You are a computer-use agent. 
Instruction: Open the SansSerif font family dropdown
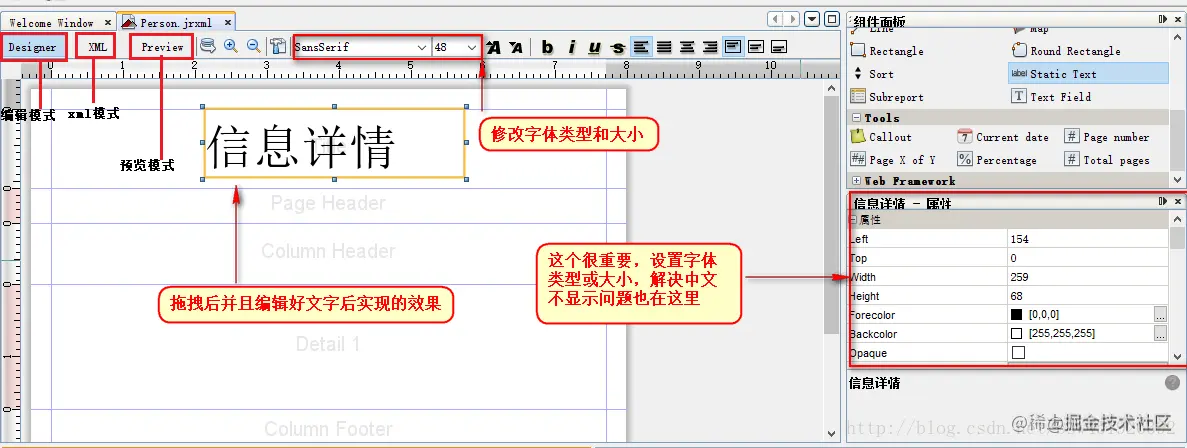pos(422,47)
